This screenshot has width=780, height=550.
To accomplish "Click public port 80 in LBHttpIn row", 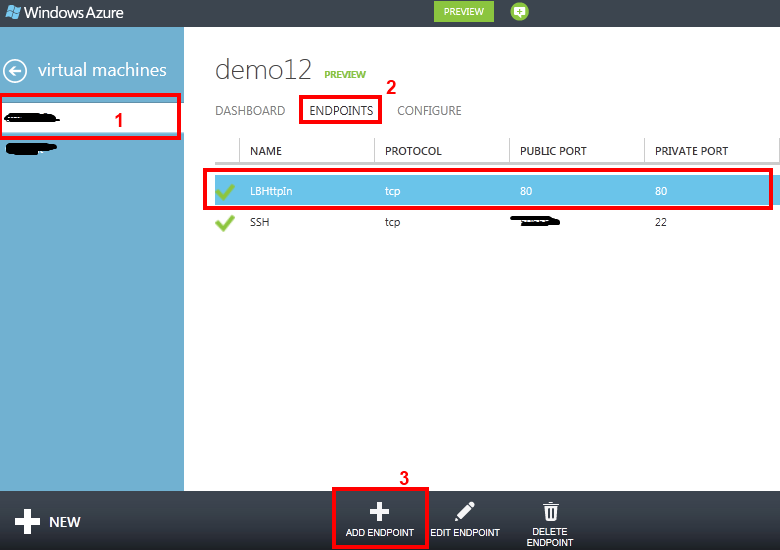I will [x=526, y=191].
